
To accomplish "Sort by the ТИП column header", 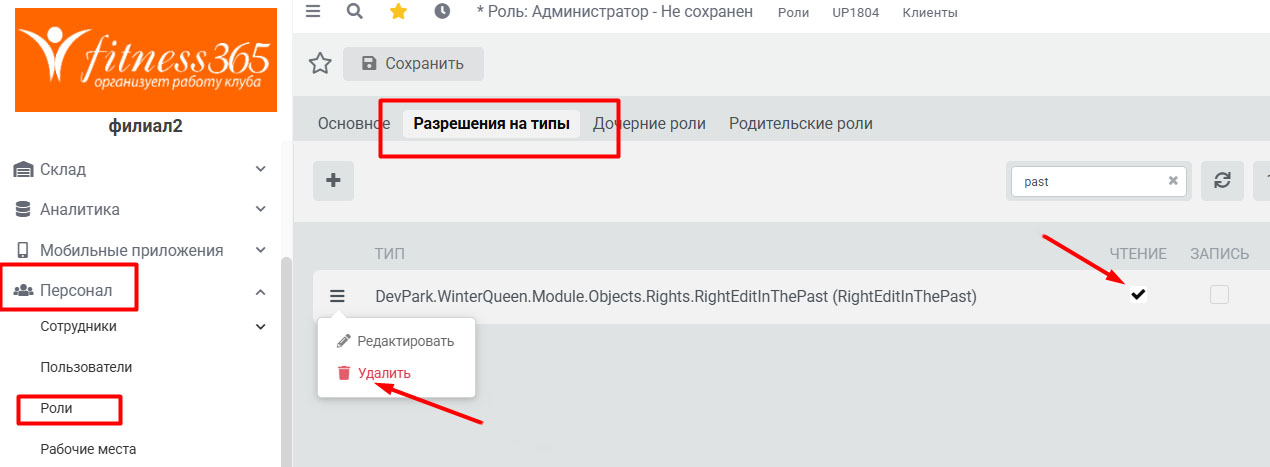I will point(390,254).
